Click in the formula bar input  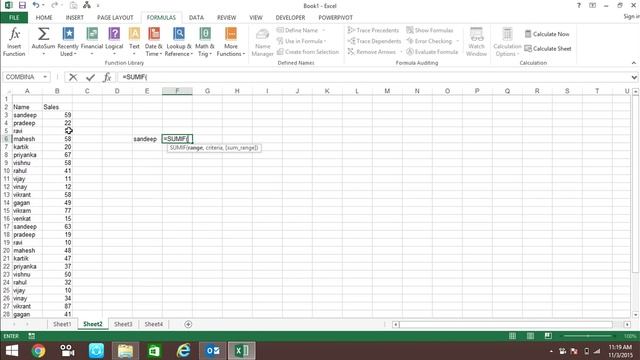373,77
